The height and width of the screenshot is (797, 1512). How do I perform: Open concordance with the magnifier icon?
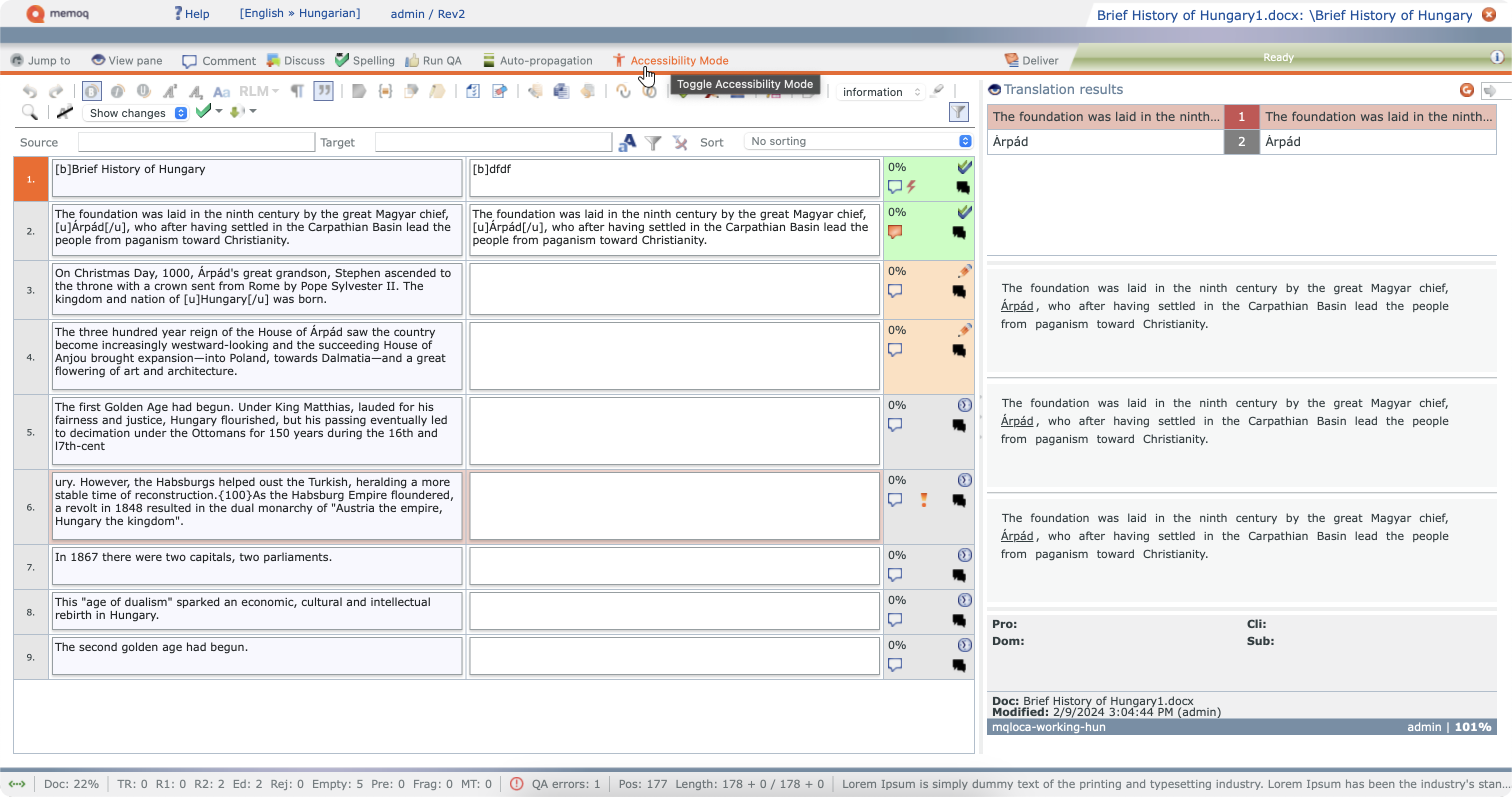[30, 112]
